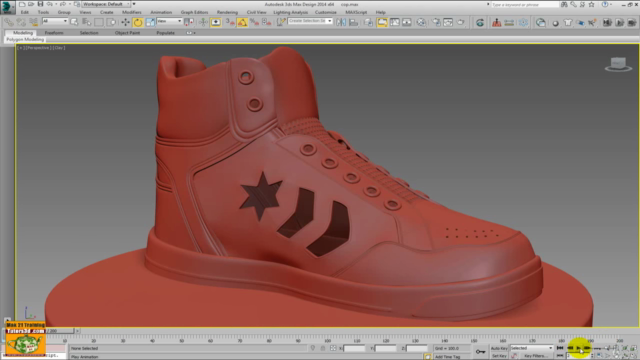
Task: Open the Graph Editors menu
Action: coord(194,12)
